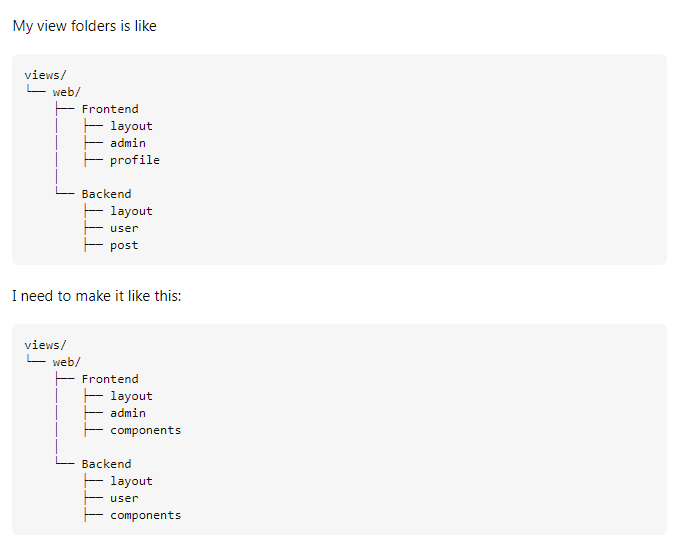681x549 pixels.
Task: Select "admin" in the first folder tree
Action: coord(128,143)
